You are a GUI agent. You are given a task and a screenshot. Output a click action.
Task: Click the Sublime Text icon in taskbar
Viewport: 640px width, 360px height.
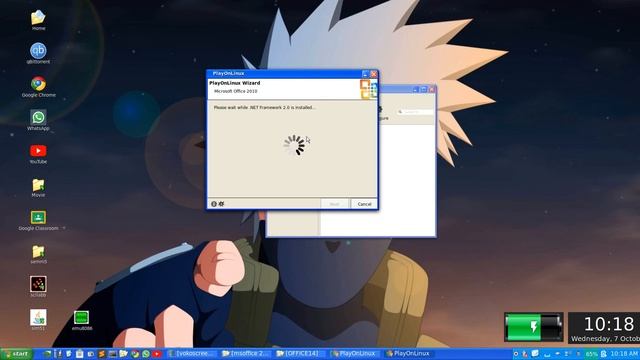(x=101, y=354)
